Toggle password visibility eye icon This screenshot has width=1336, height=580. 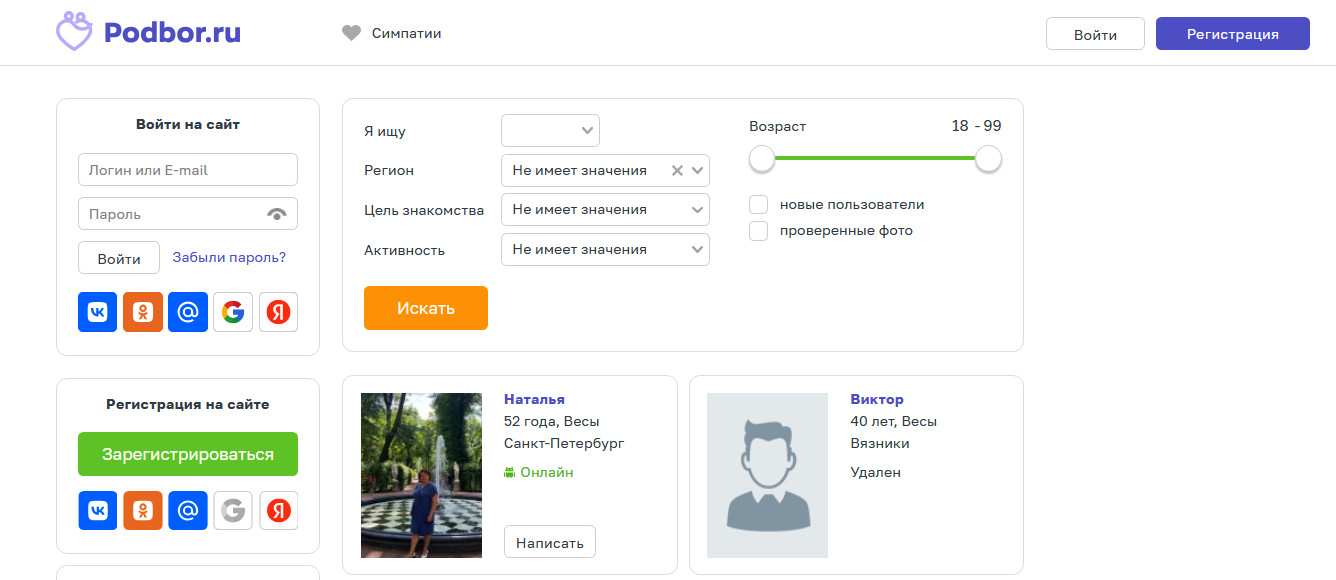coord(277,214)
